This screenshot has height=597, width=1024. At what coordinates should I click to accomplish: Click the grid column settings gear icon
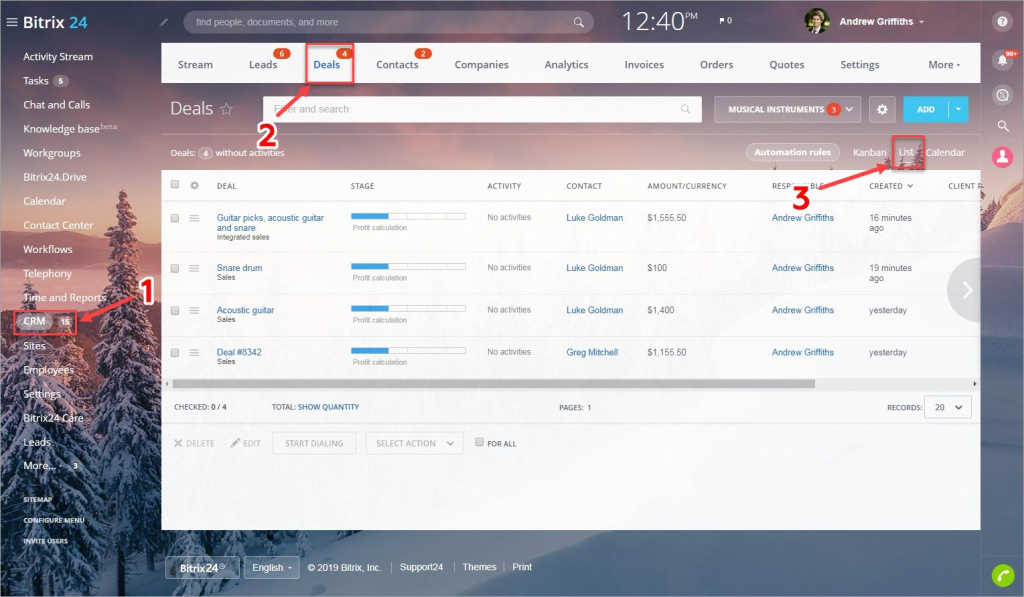[194, 186]
